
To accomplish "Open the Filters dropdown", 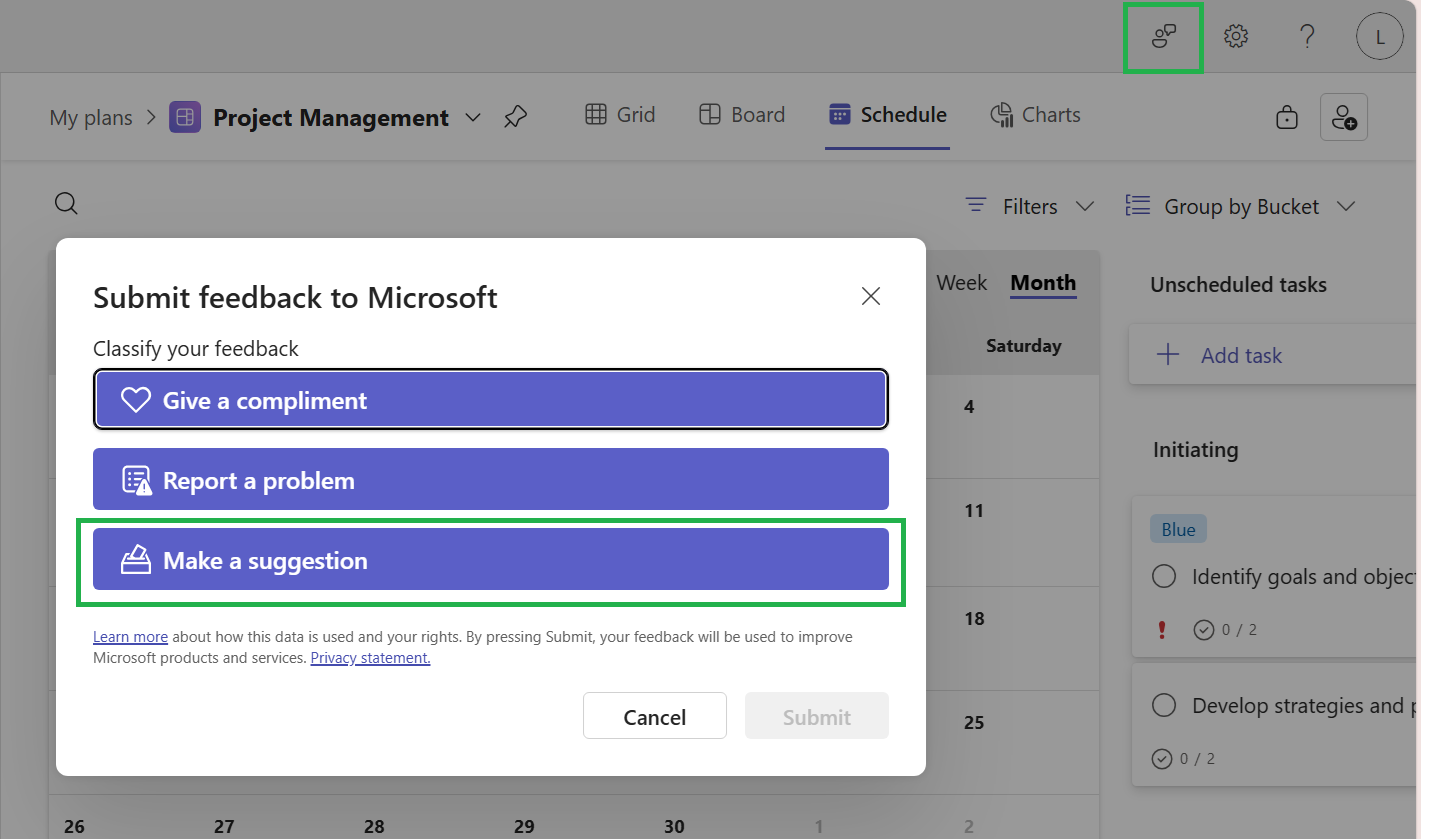I will point(1029,206).
